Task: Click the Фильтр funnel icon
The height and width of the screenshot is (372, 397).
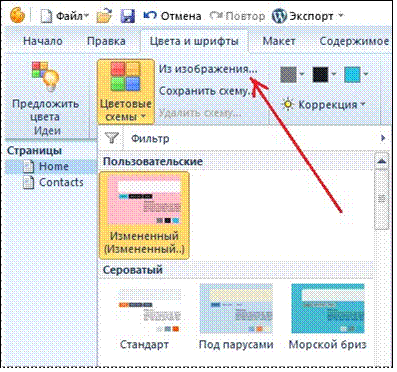Action: coord(112,138)
